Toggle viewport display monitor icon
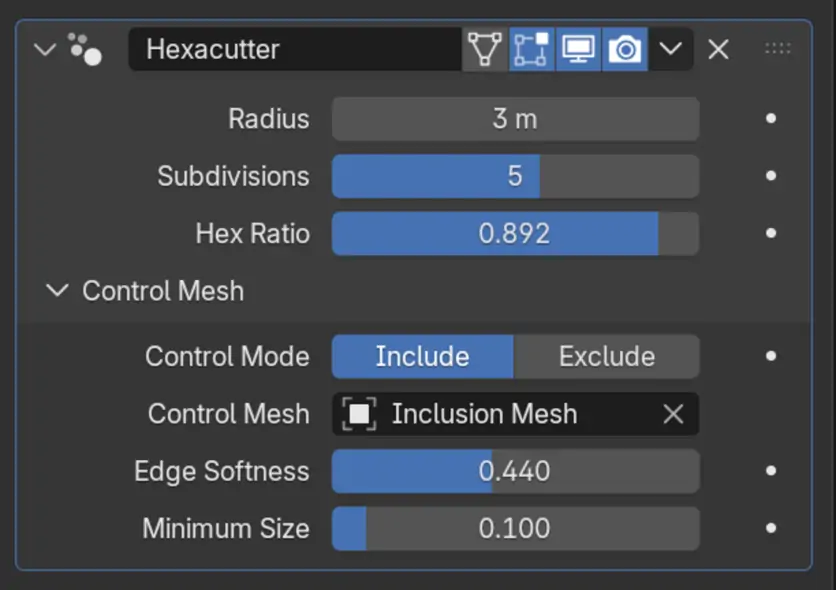Screen dimensions: 836x590 point(579,49)
